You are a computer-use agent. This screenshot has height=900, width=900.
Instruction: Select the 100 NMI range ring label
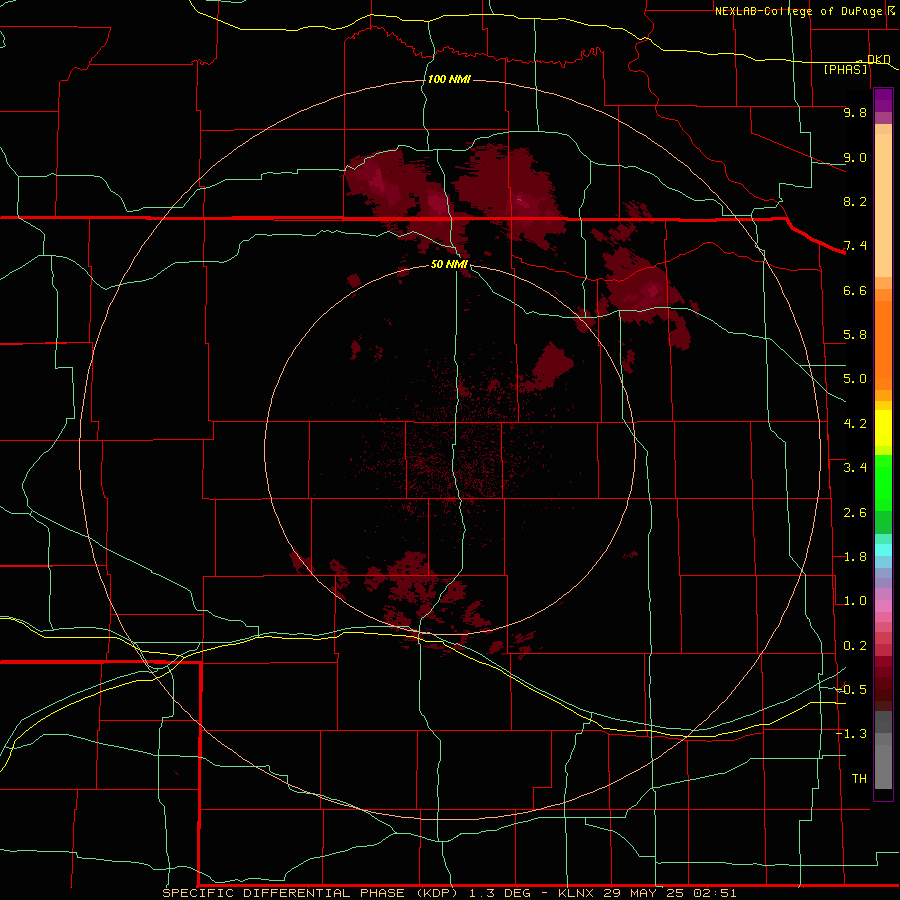449,79
